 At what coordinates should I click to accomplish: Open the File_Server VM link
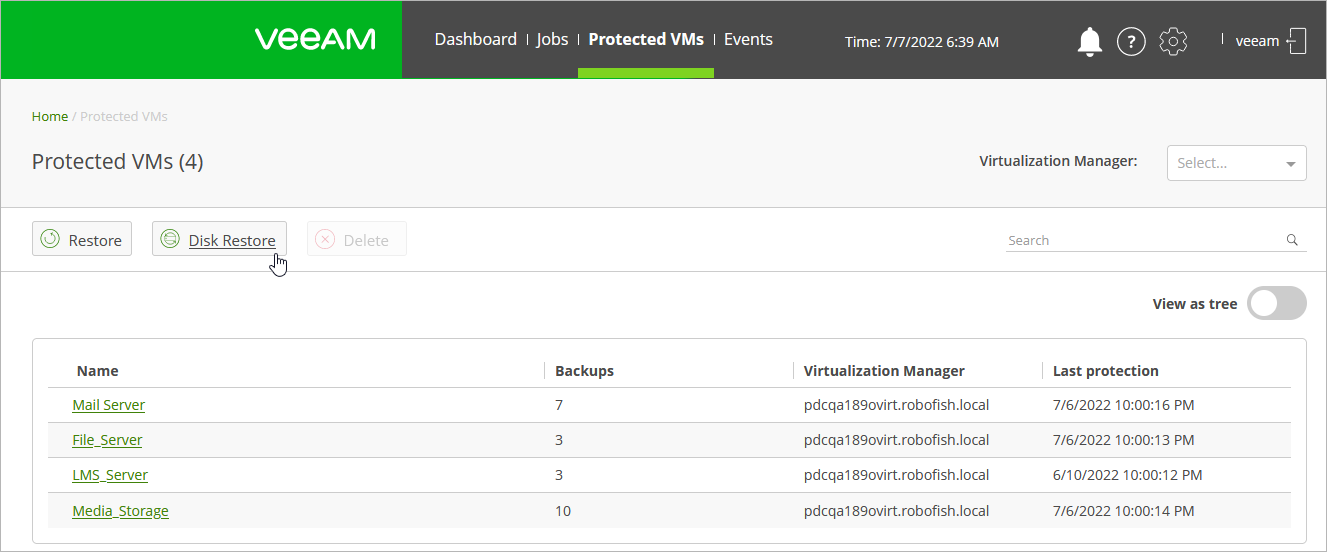click(107, 440)
